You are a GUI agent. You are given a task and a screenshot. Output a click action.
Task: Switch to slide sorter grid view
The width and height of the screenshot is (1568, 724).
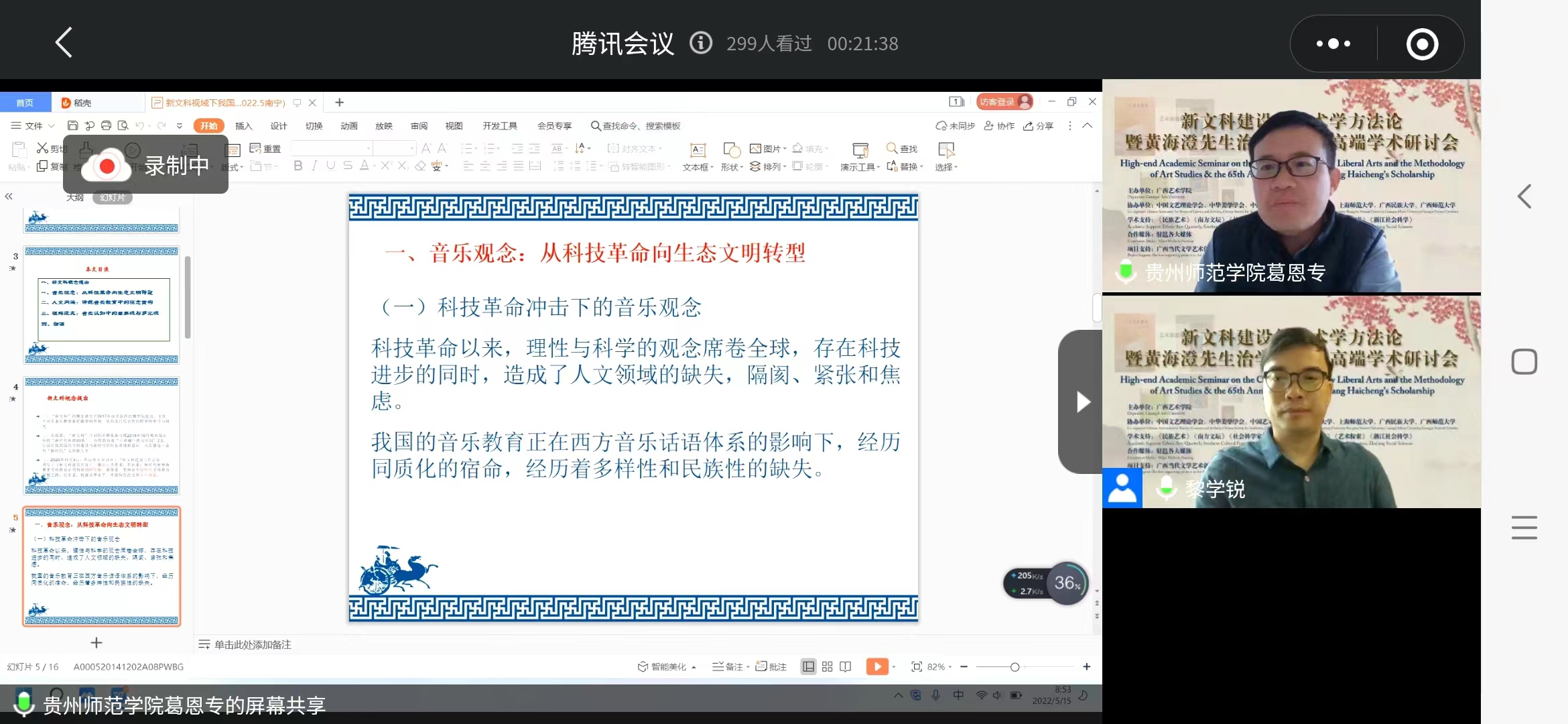tap(827, 666)
